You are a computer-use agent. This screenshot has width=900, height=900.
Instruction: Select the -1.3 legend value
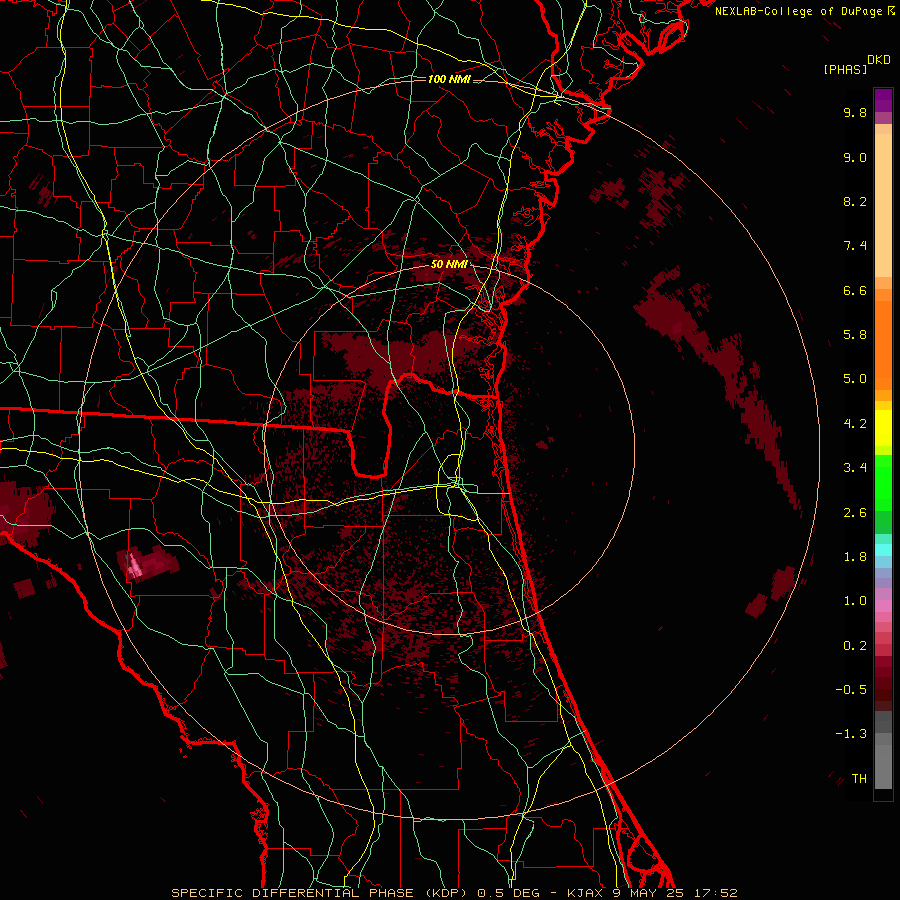click(851, 734)
